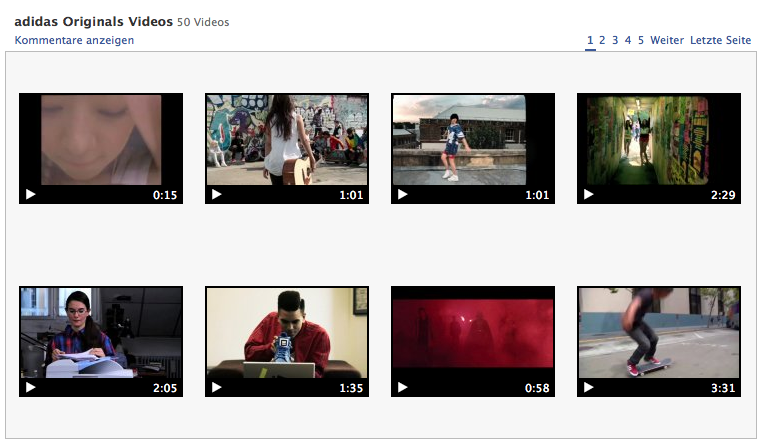Viewport: 759px width, 444px height.
Task: Click the 0:58 duration label
Action: pos(537,388)
